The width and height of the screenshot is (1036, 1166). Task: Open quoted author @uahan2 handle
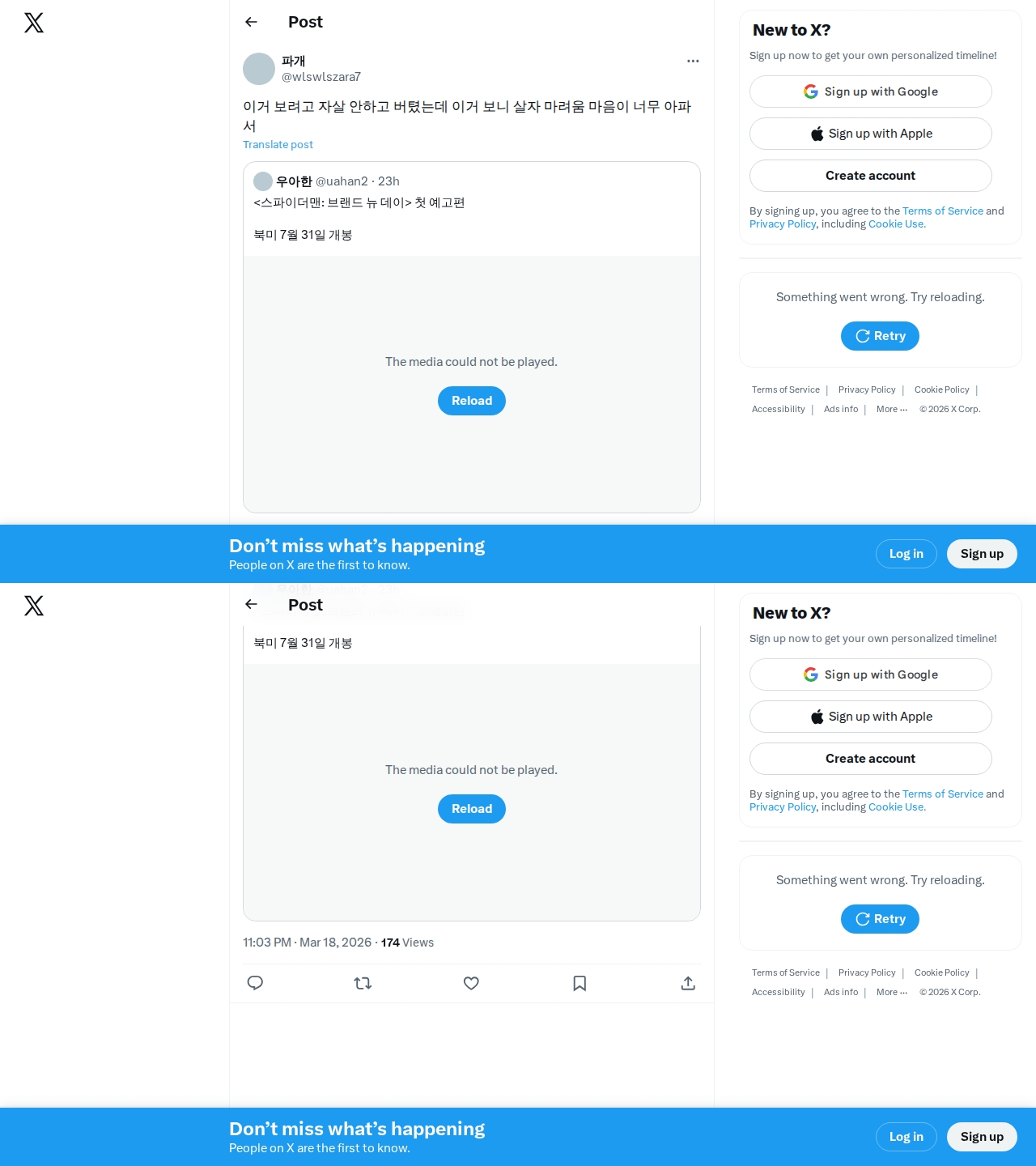click(x=342, y=181)
